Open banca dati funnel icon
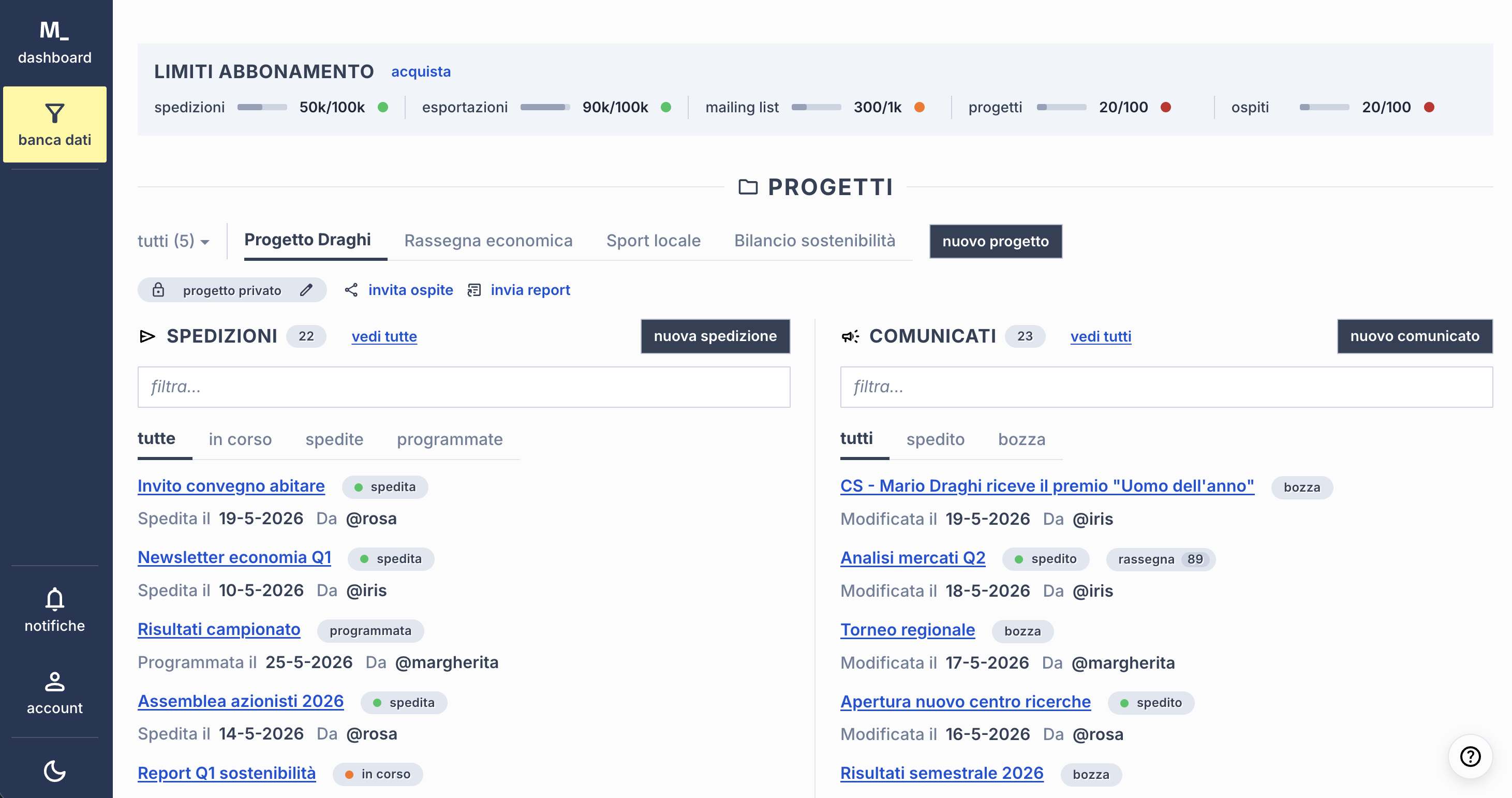This screenshot has height=798, width=1512. pyautogui.click(x=54, y=113)
